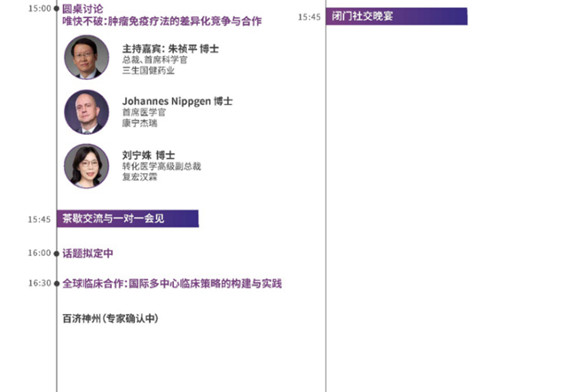Open the 全球临床合作 session title
Screen dimensions: 580x392
click(172, 284)
